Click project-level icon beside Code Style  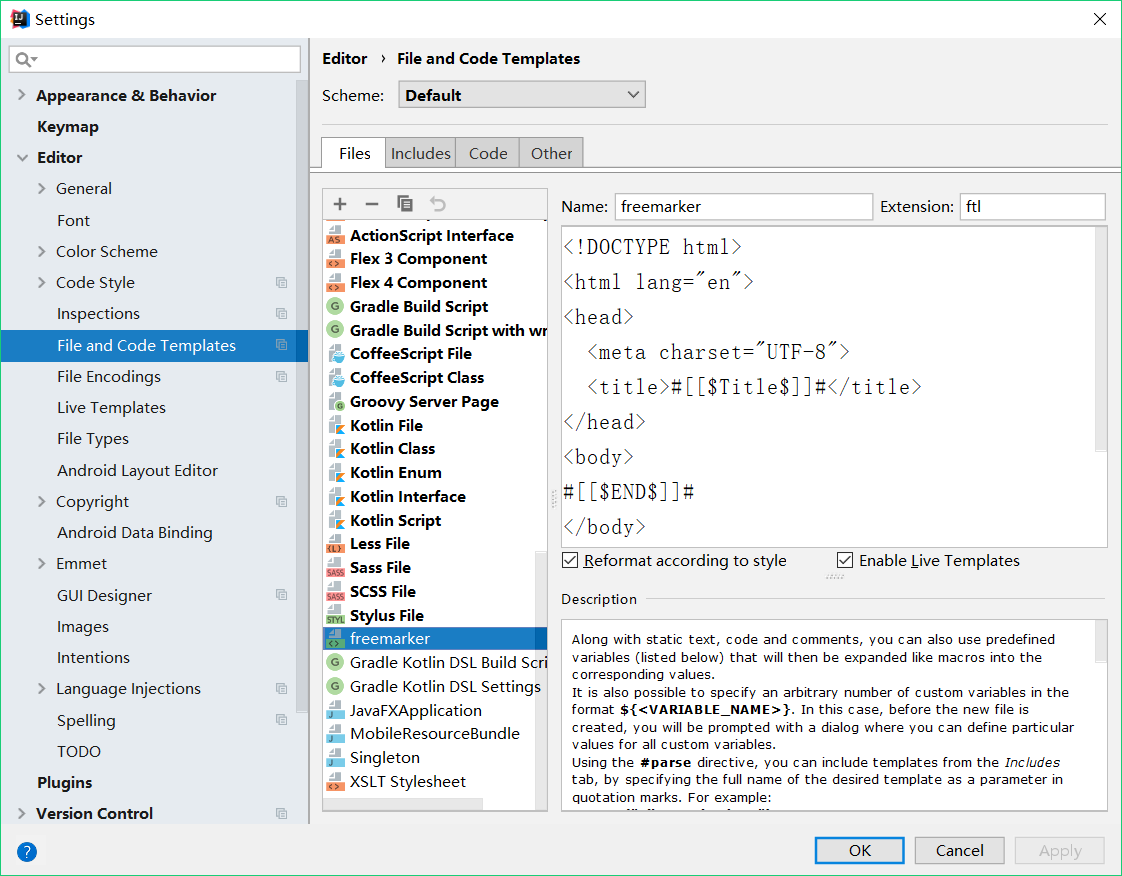point(282,283)
